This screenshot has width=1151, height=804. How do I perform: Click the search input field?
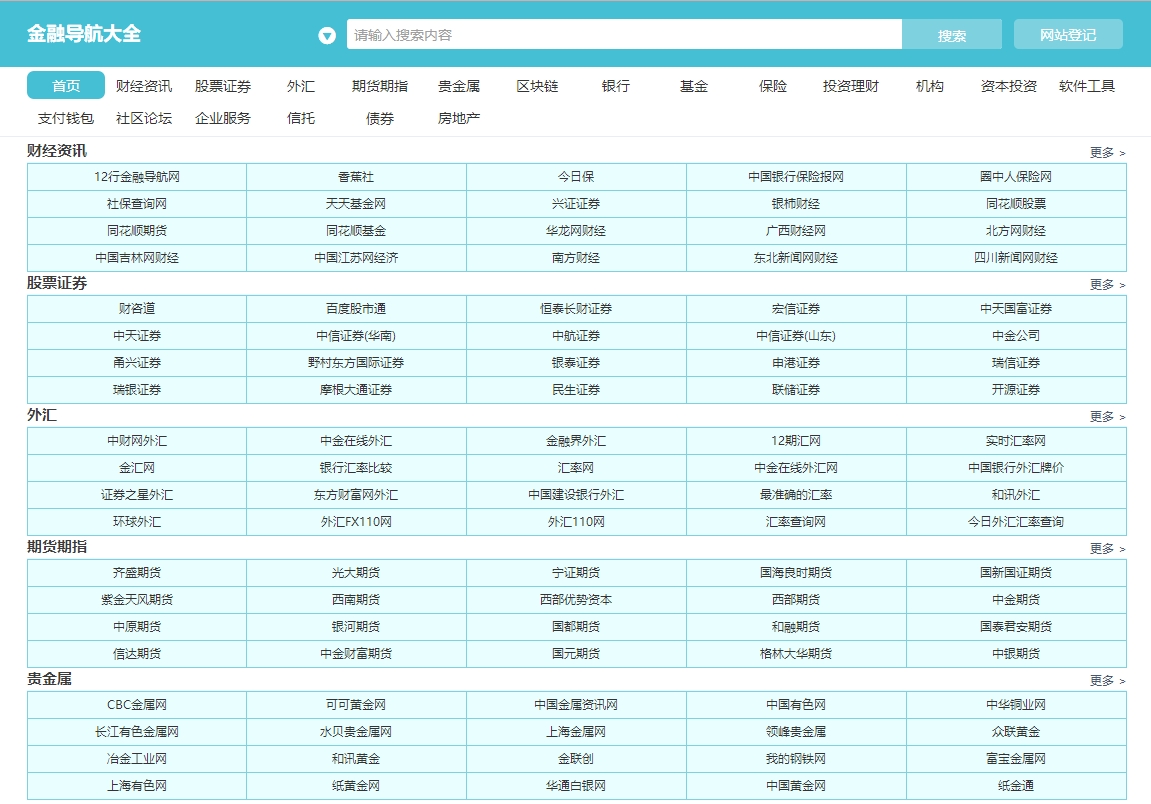coord(624,35)
